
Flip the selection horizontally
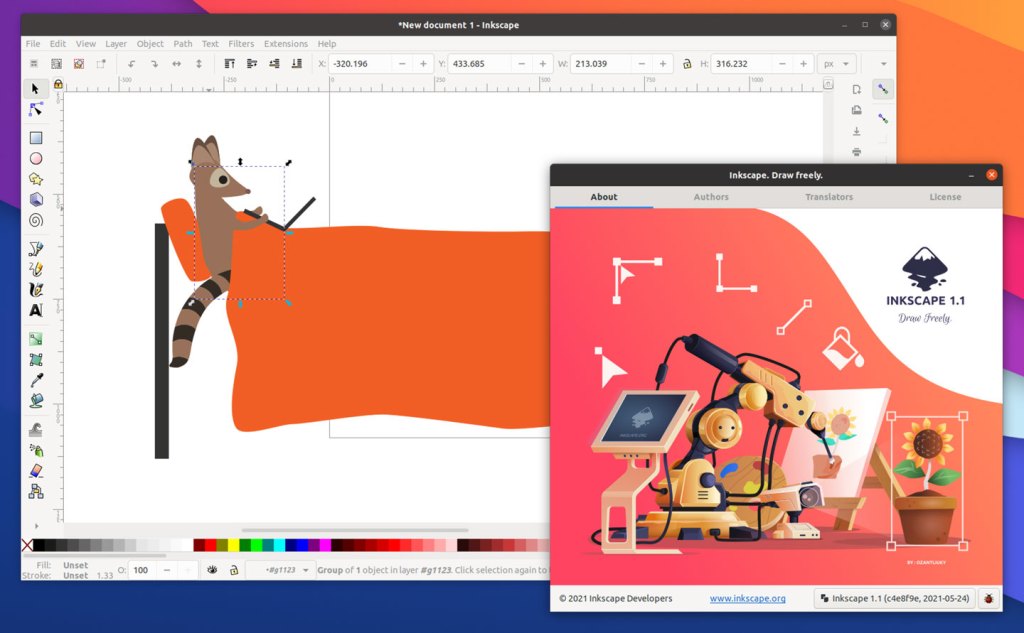tap(176, 63)
